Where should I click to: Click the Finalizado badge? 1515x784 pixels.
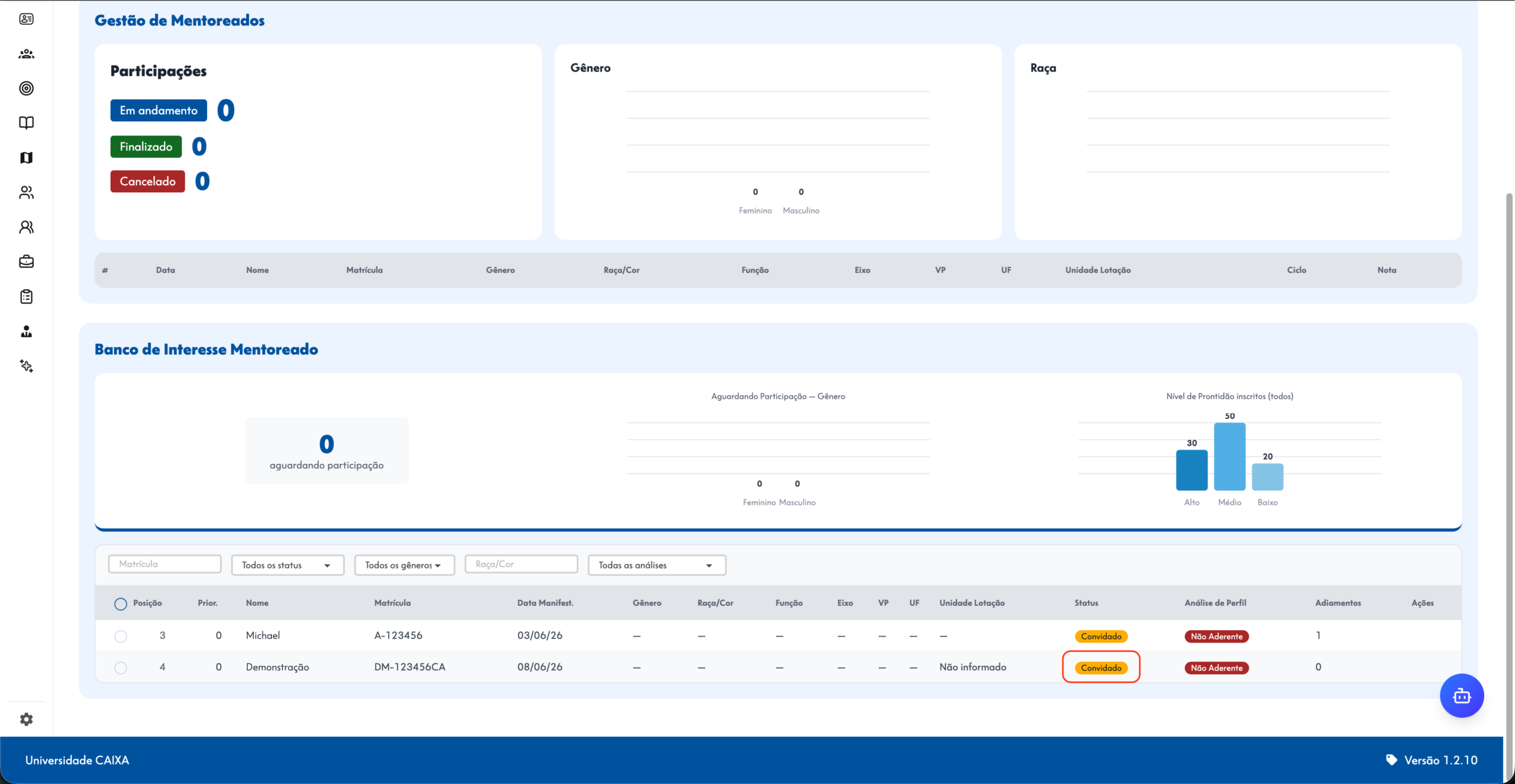pos(146,147)
